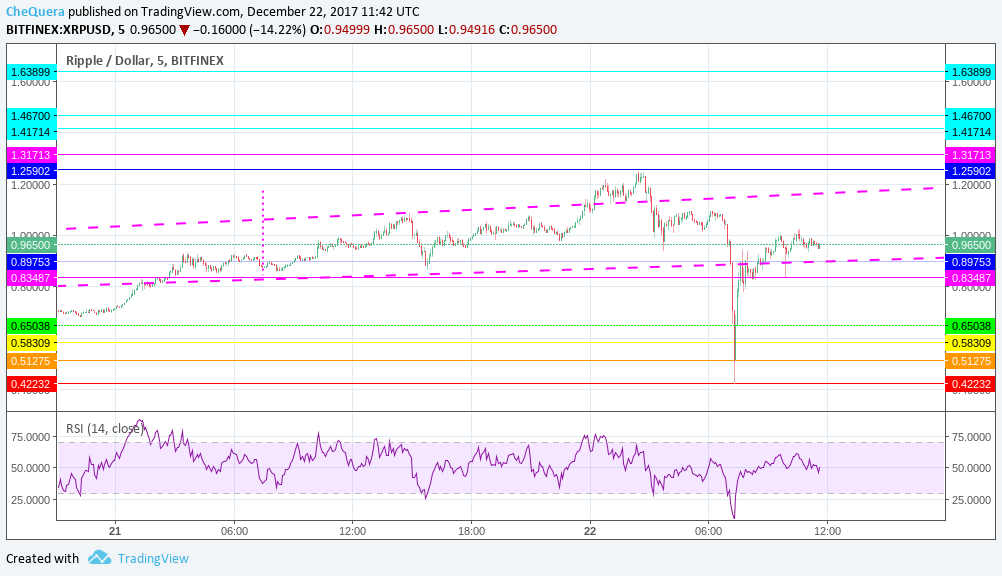Click the TradingView cloud logo icon

coord(99,557)
